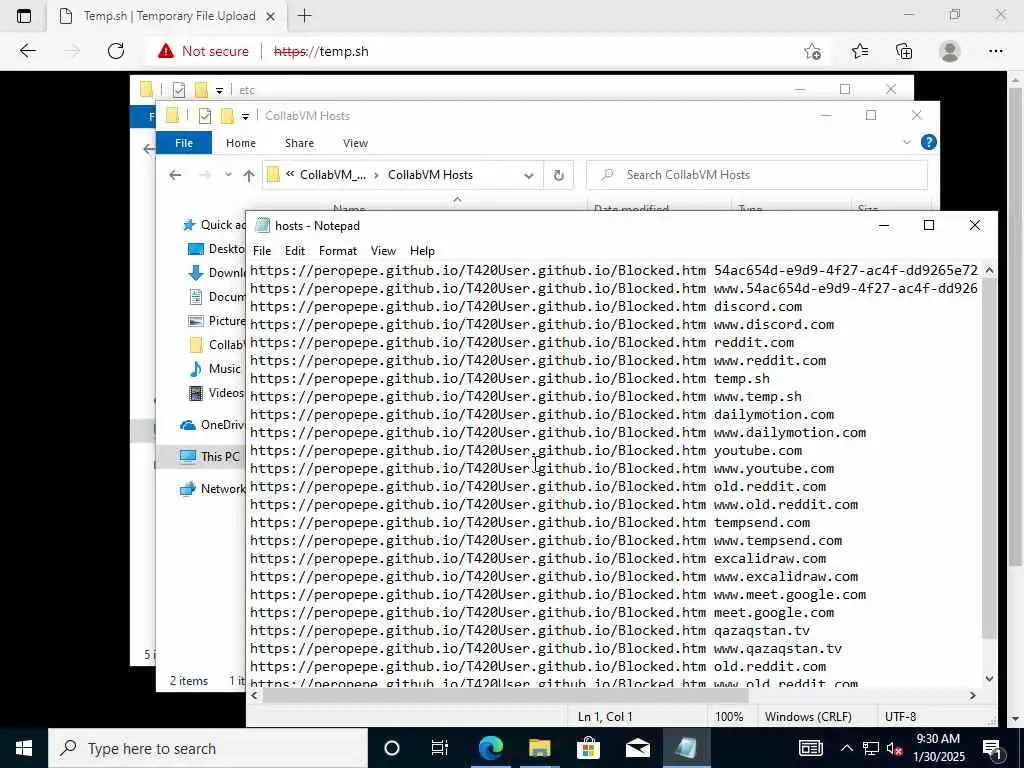Open the Windows Start menu
Image resolution: width=1024 pixels, height=768 pixels.
[x=24, y=748]
